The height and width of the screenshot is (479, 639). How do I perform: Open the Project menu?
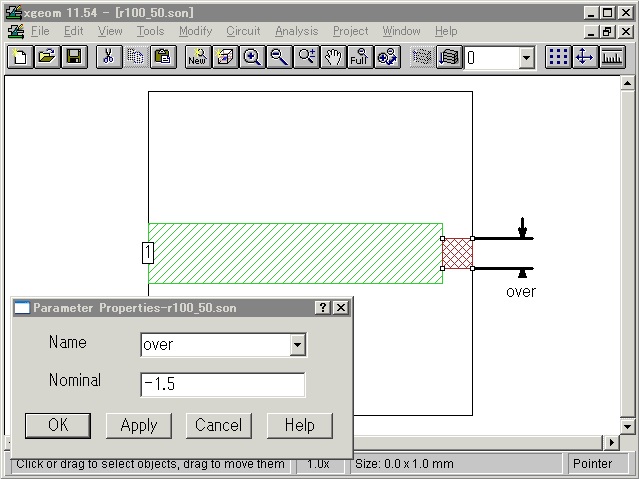(350, 31)
